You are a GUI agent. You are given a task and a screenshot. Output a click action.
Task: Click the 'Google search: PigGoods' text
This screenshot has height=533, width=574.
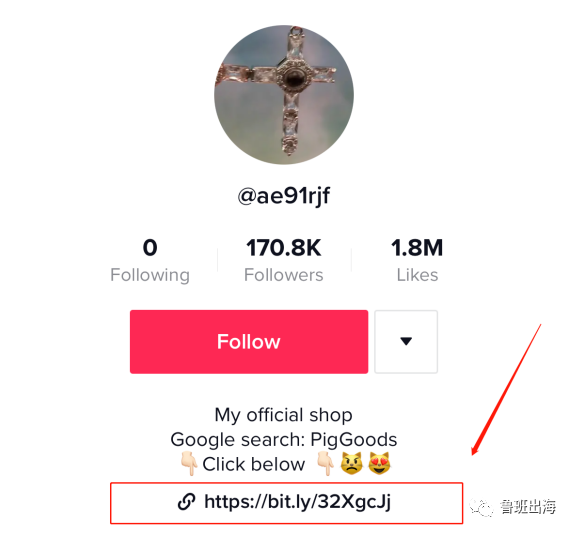pyautogui.click(x=284, y=439)
